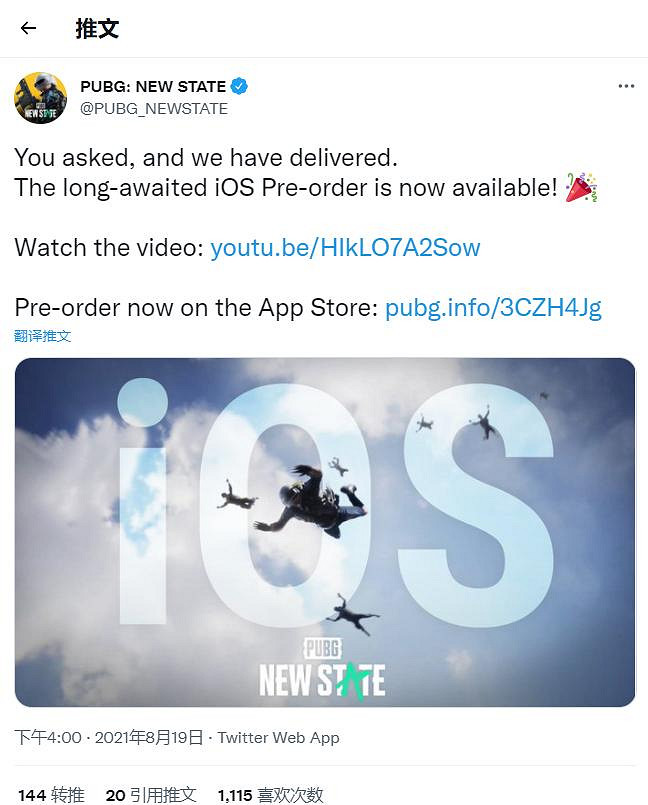Image resolution: width=648 pixels, height=805 pixels.
Task: Click the 推文 page header title
Action: pos(97,28)
